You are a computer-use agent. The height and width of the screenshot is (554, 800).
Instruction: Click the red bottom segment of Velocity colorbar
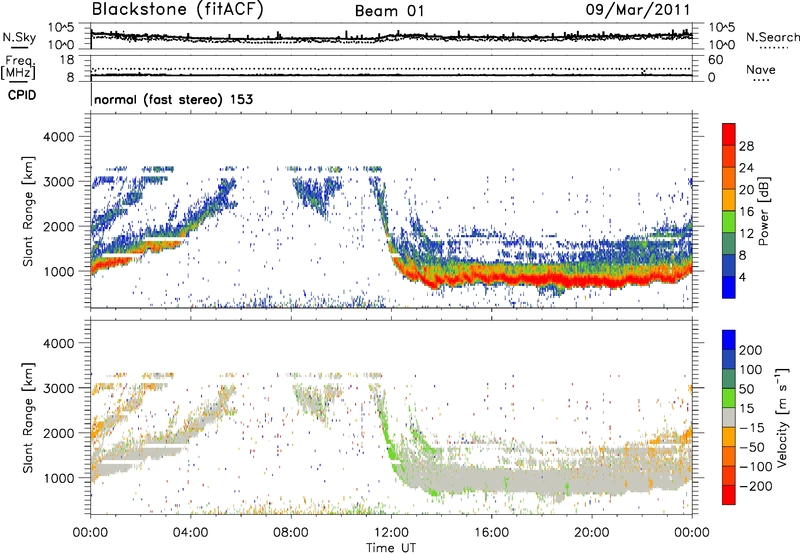[729, 495]
